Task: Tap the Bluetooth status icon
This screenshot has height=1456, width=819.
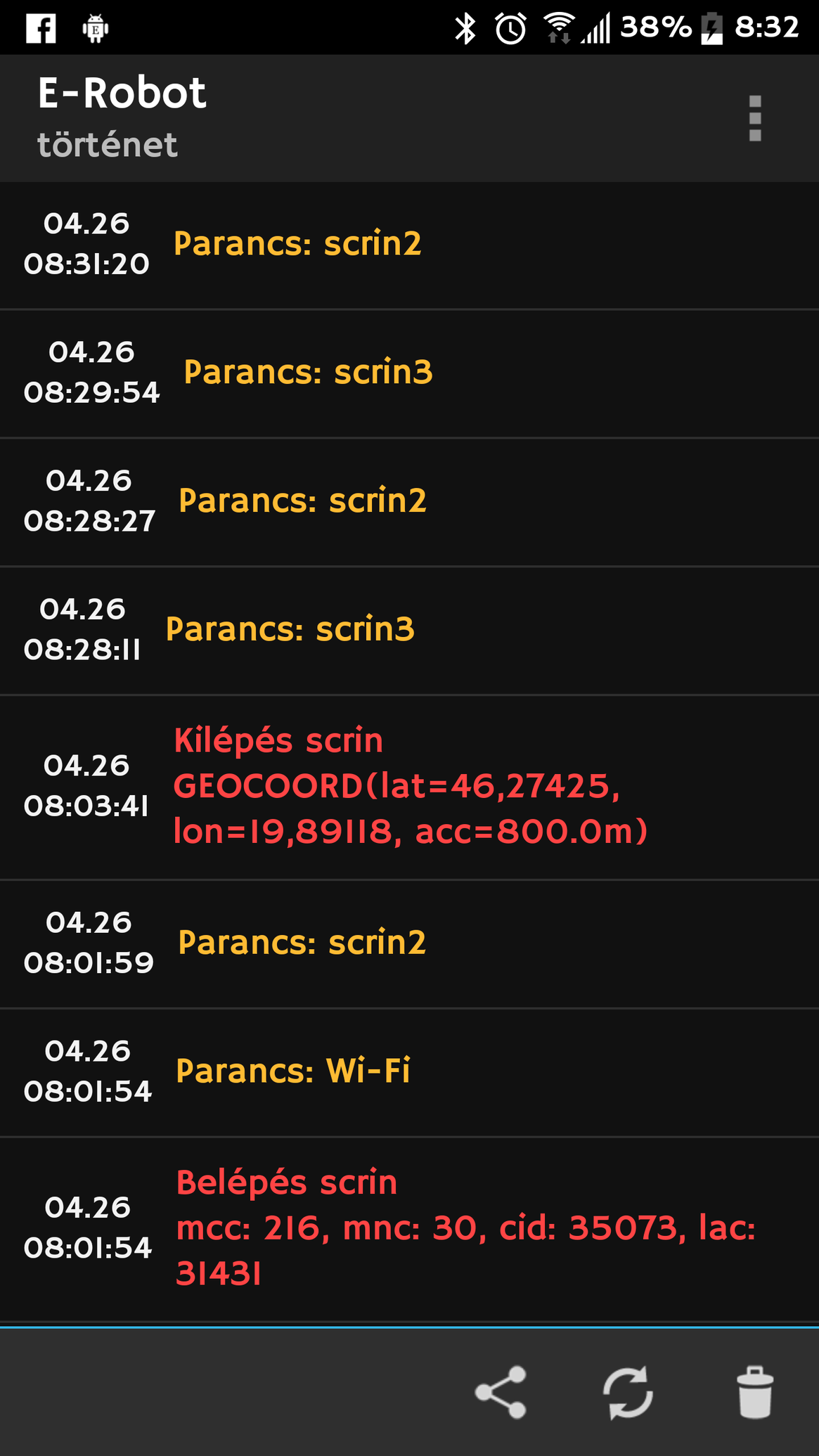Action: [x=465, y=28]
